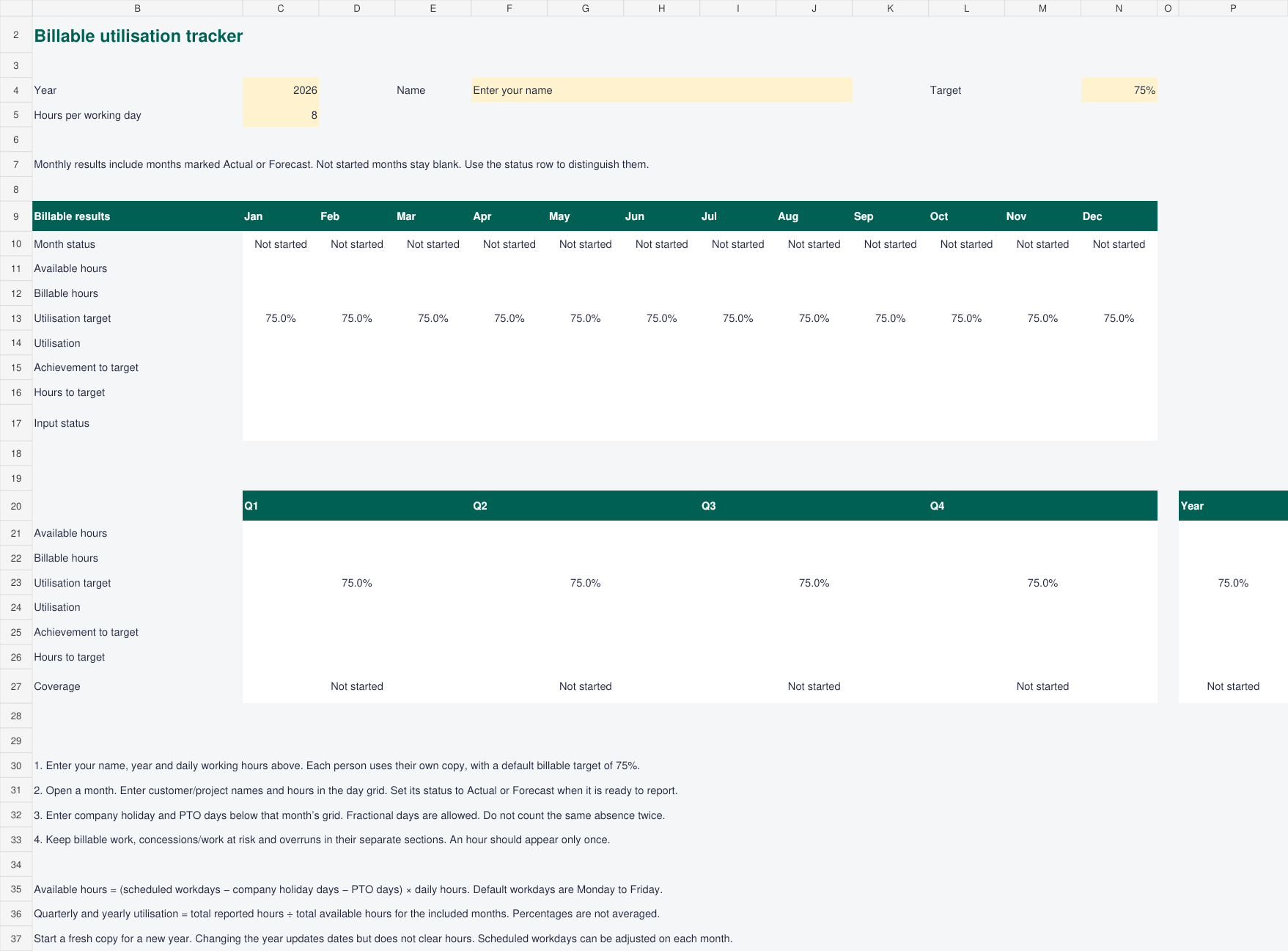This screenshot has height=951, width=1288.
Task: Select the Hours per working day value 8
Action: click(x=281, y=115)
